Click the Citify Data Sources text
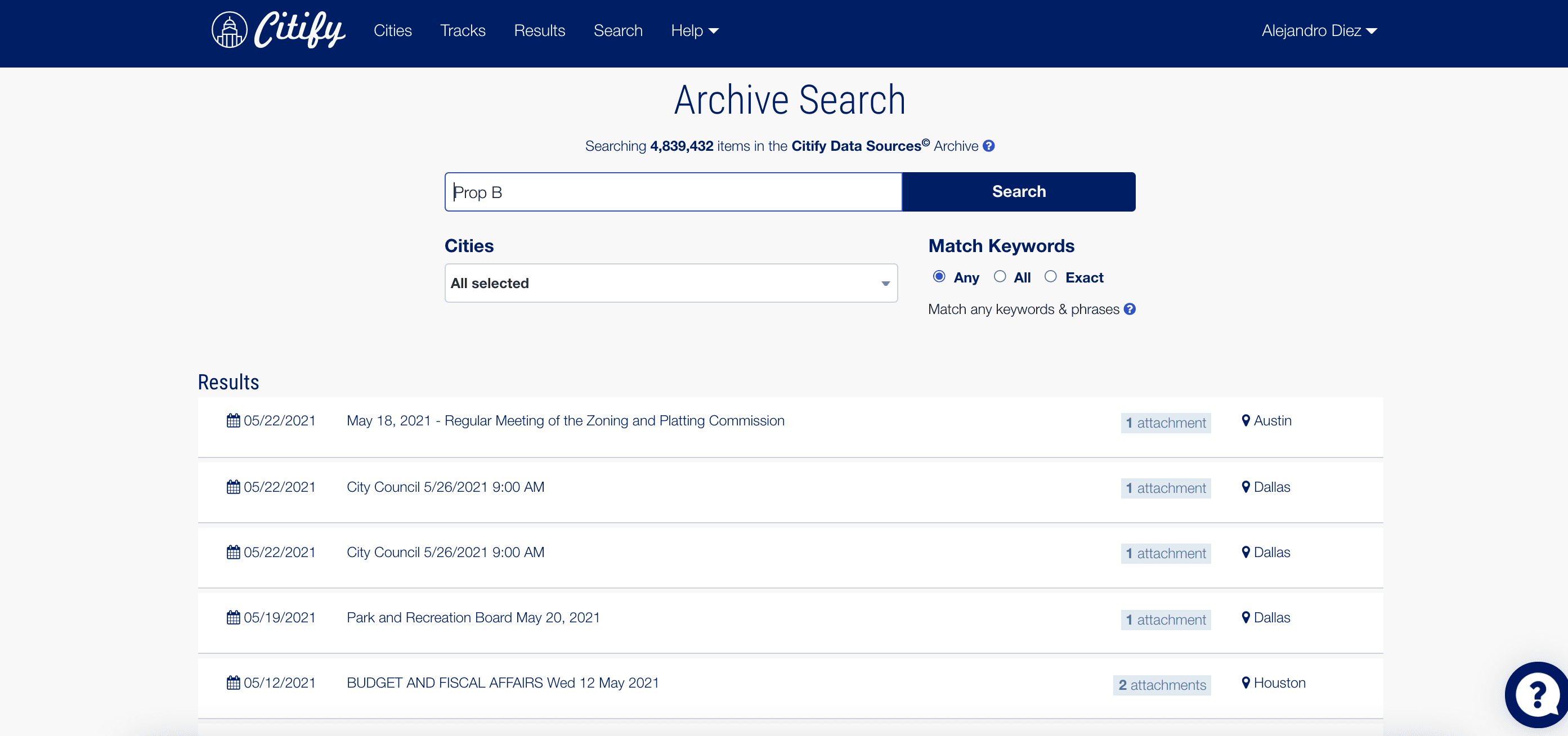 860,146
